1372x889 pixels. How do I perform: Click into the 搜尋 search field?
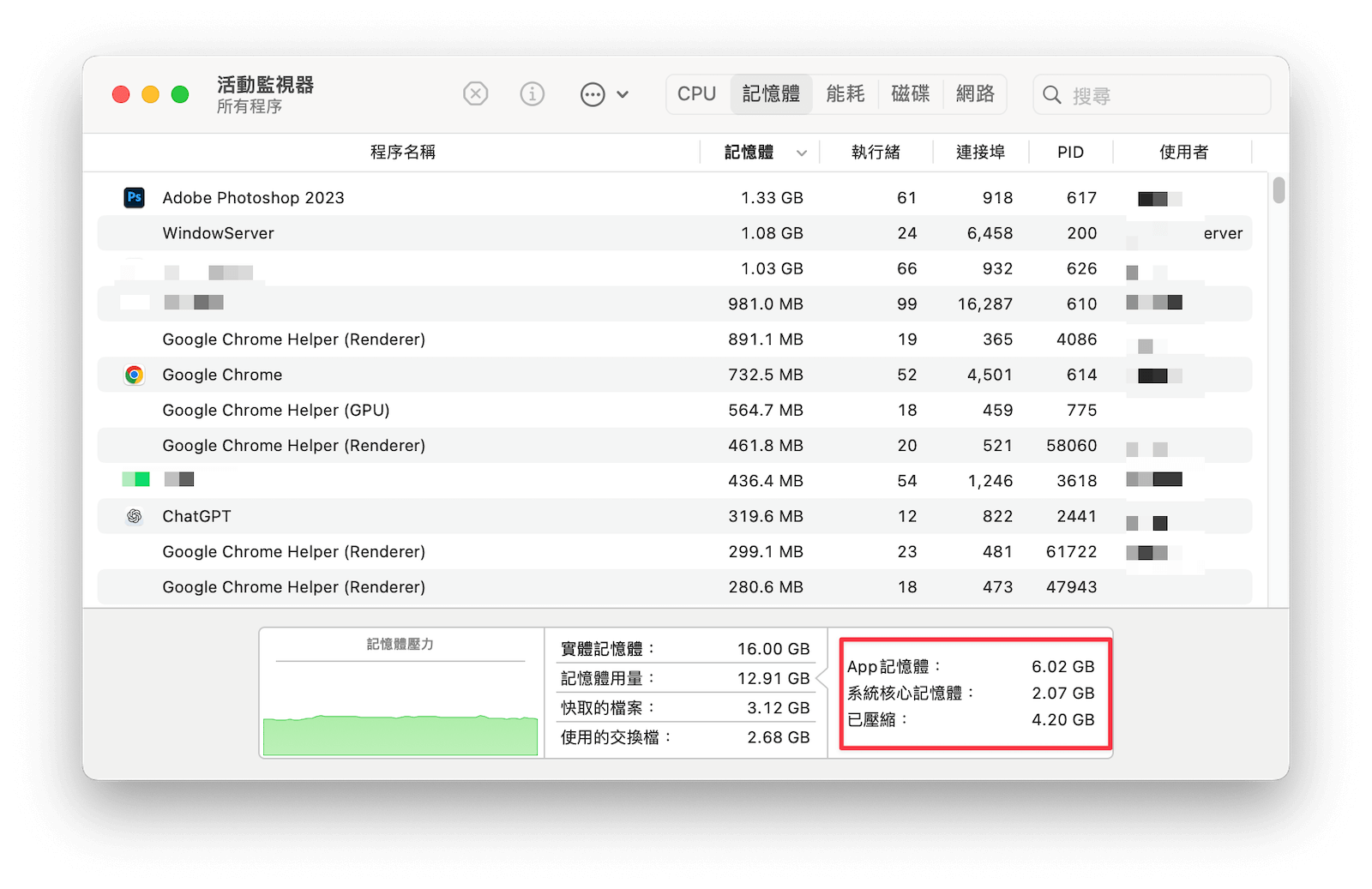(1152, 94)
